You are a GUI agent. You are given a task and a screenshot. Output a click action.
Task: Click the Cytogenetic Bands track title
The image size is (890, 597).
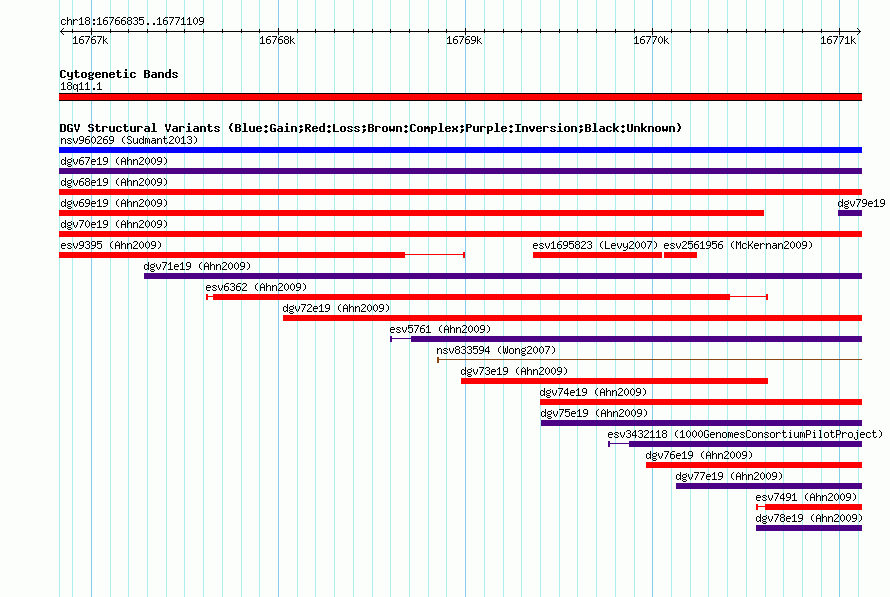[119, 74]
